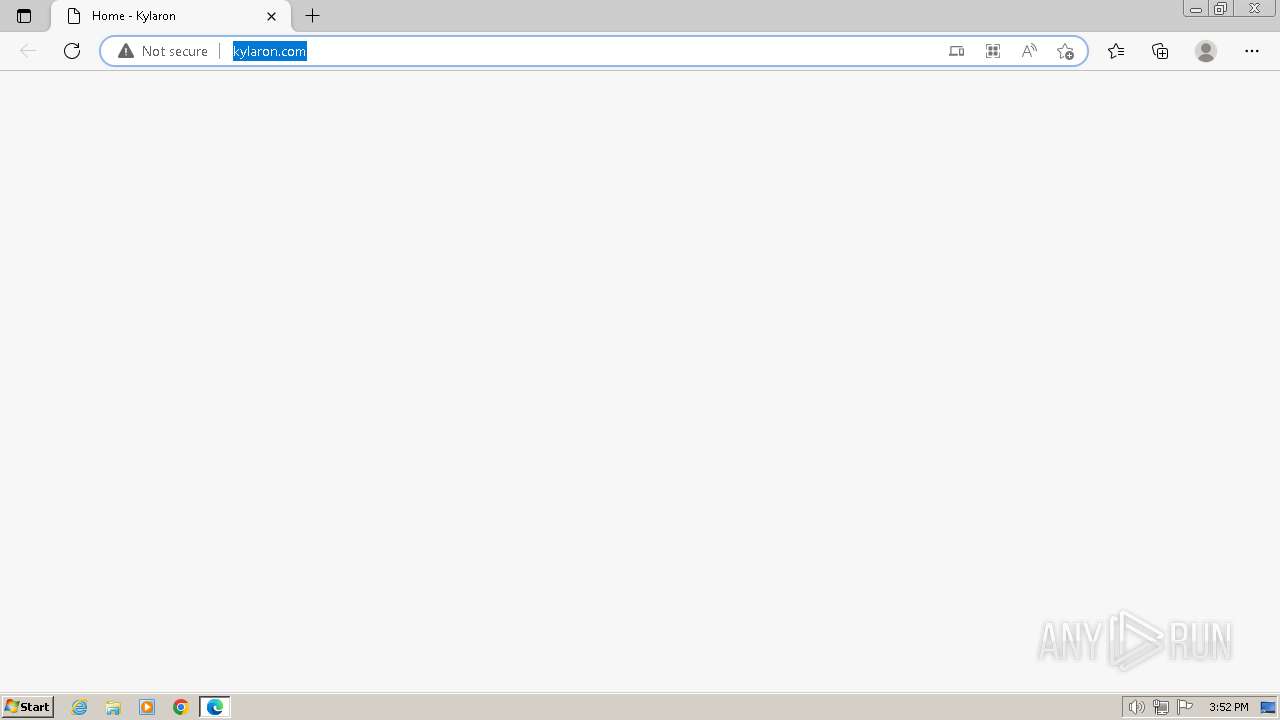Viewport: 1280px width, 720px height.
Task: Open File Explorer from taskbar
Action: point(113,707)
